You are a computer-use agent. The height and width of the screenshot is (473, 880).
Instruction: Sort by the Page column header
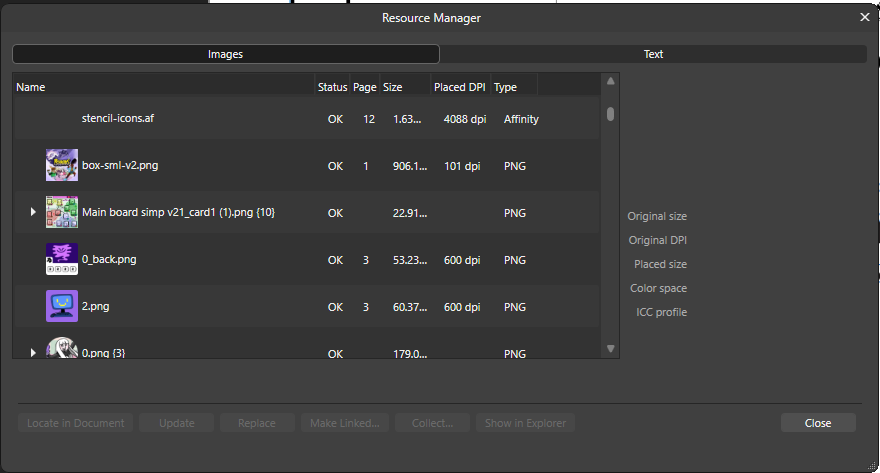tap(365, 87)
